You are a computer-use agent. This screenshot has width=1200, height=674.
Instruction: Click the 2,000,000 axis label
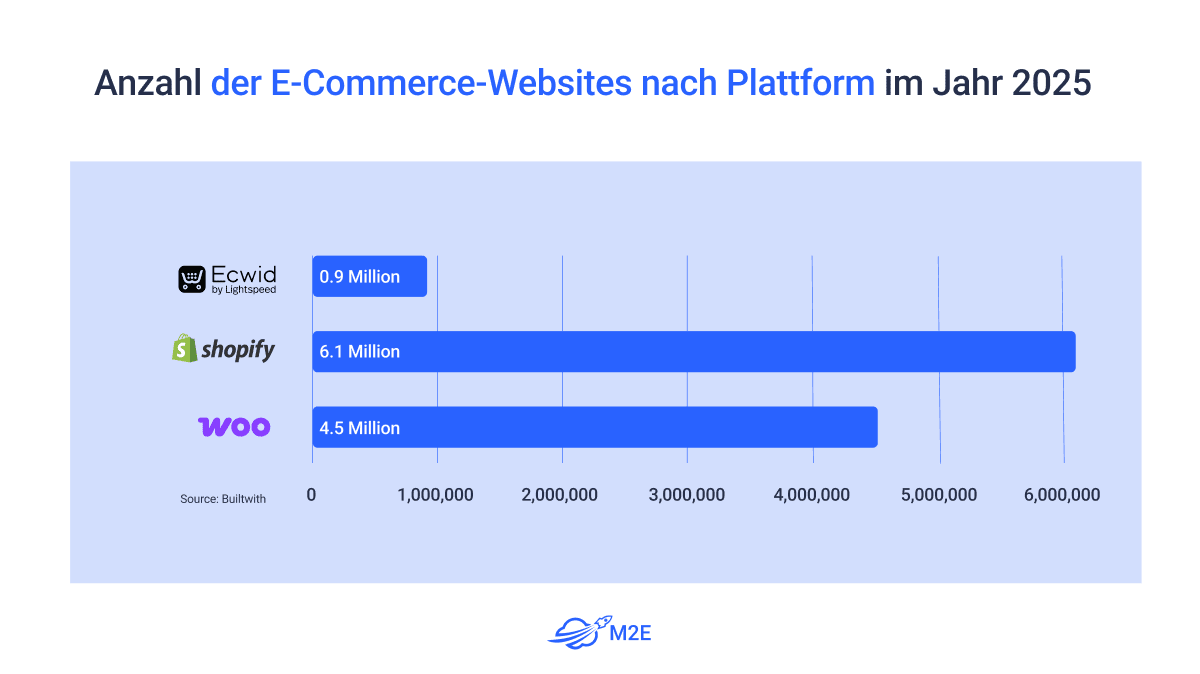[x=561, y=495]
